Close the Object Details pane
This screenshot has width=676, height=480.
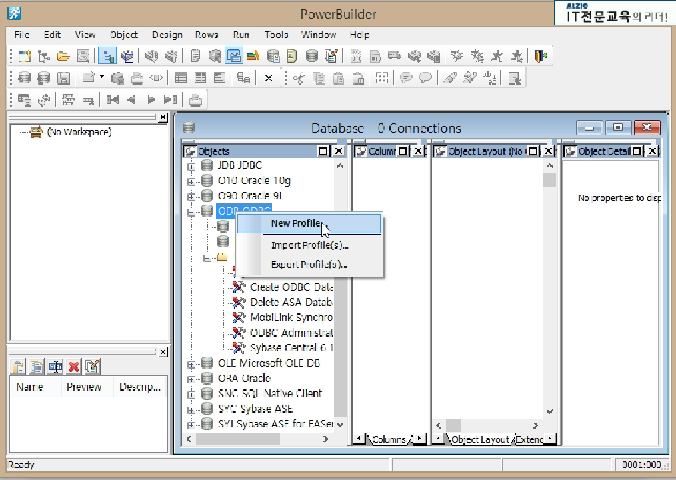coord(652,151)
